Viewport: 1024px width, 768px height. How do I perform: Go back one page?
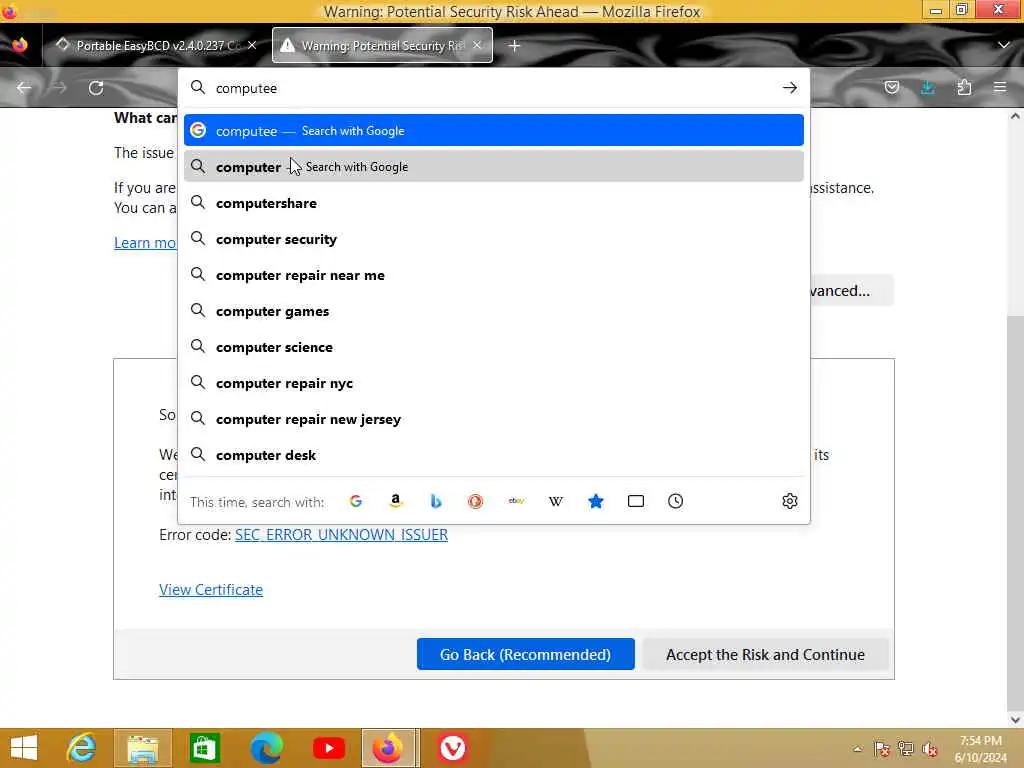[24, 88]
